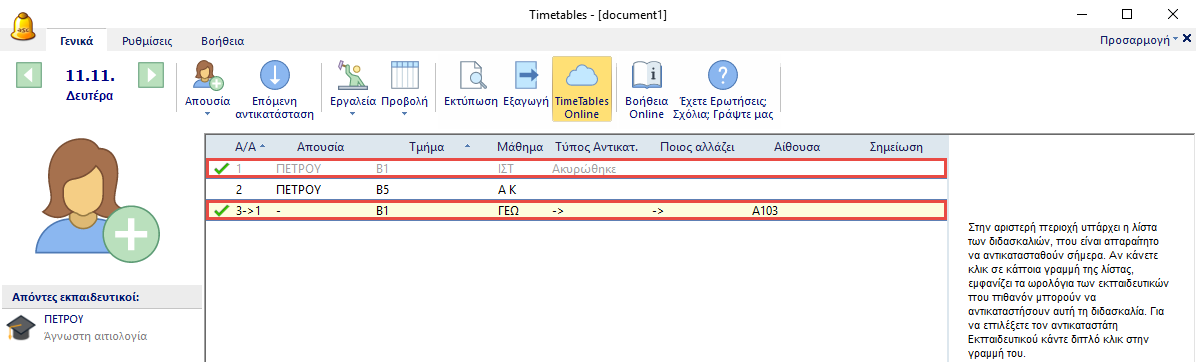Viewport: 1196px width, 362px height.
Task: Click the Απουσία absence icon
Action: tap(207, 76)
